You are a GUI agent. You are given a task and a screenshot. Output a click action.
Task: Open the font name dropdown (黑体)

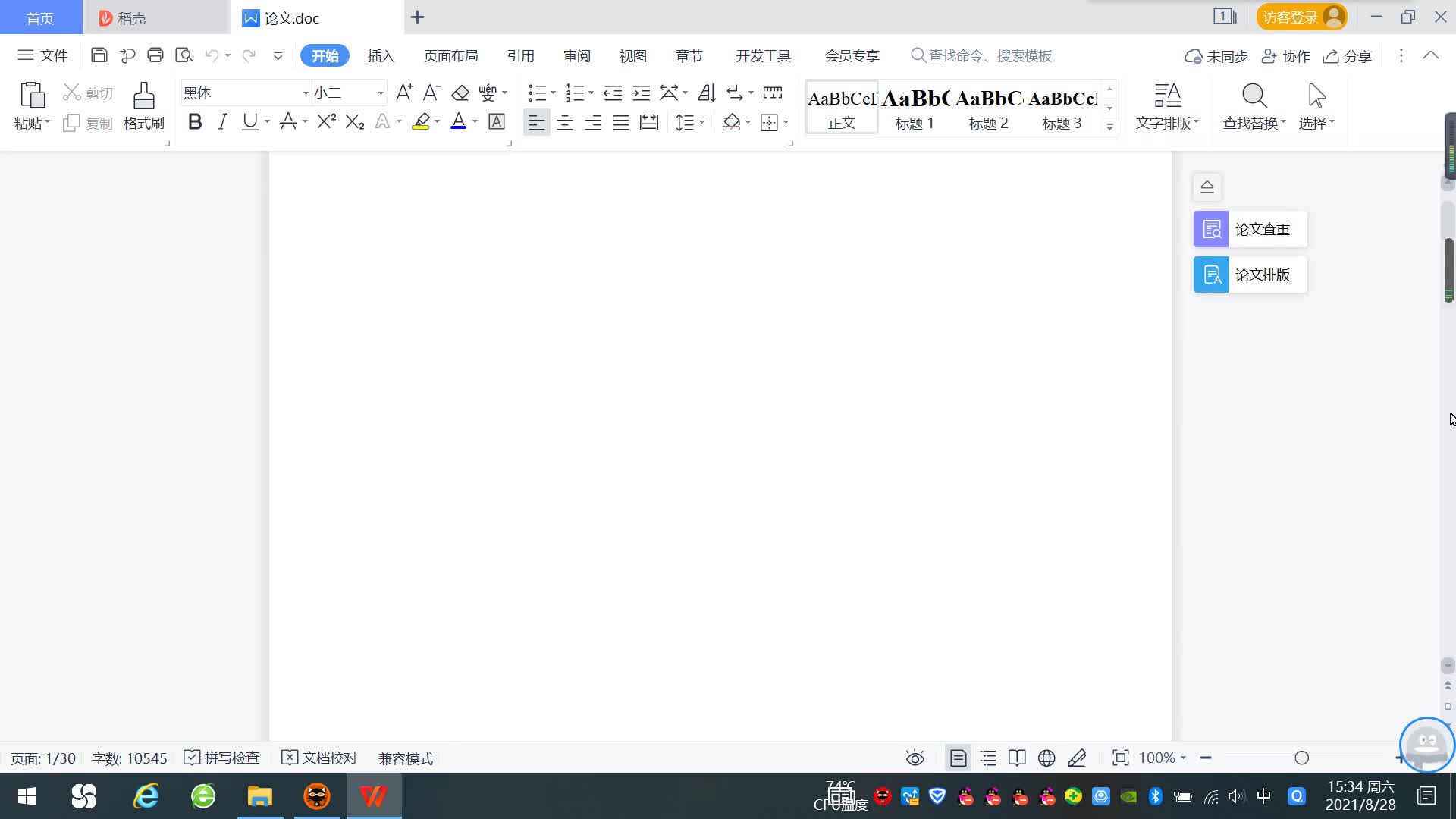[306, 93]
